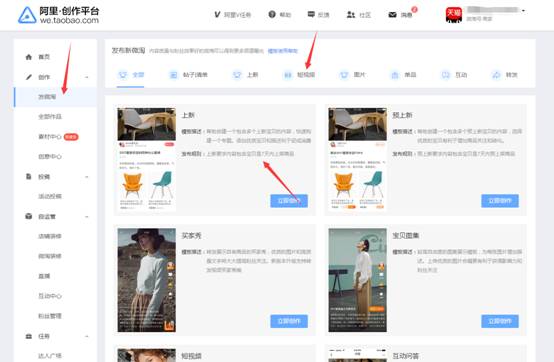Collapse the 微运营 sidebar section arrow

(x=87, y=216)
